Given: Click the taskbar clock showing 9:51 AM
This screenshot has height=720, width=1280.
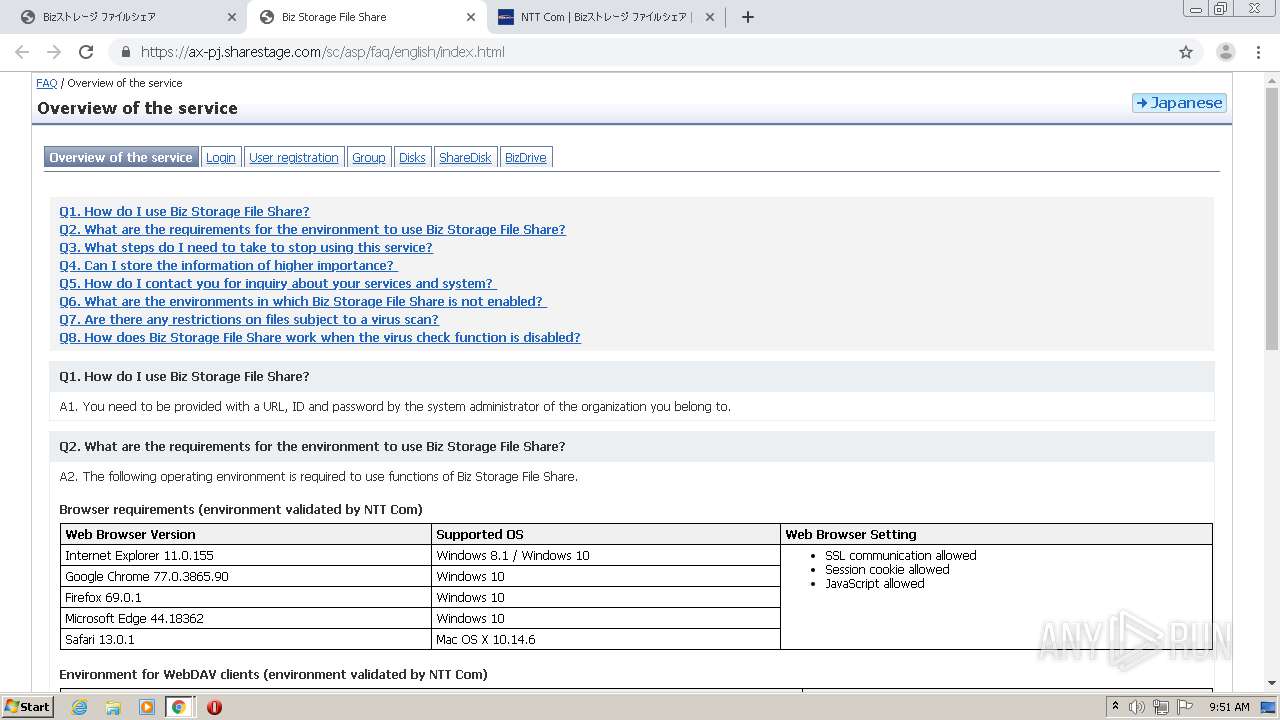Looking at the screenshot, I should pos(1229,707).
